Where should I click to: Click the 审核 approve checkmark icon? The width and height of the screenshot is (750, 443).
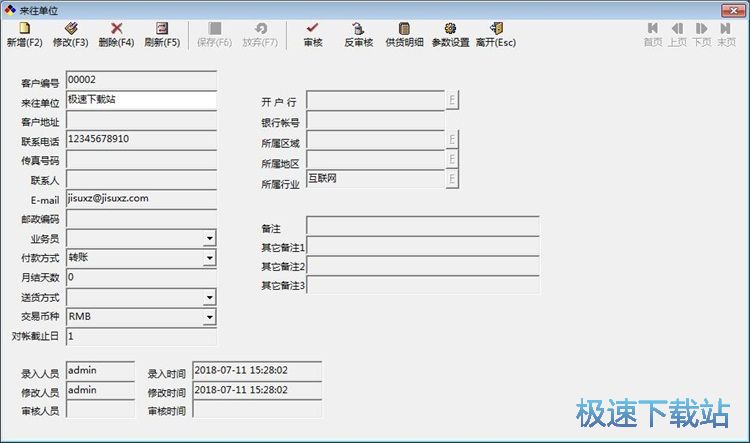pos(313,28)
